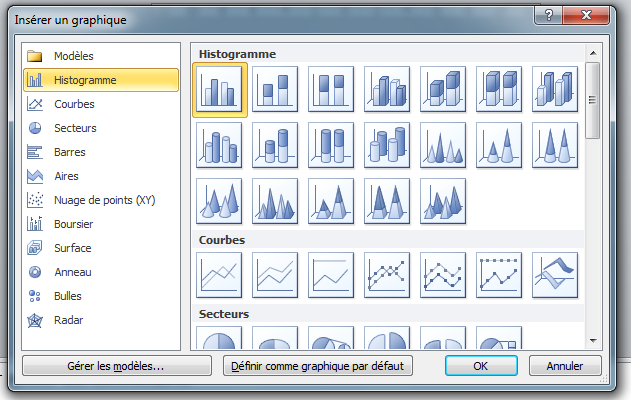The height and width of the screenshot is (400, 631).
Task: Click the scrollbar down arrow
Action: 593,341
